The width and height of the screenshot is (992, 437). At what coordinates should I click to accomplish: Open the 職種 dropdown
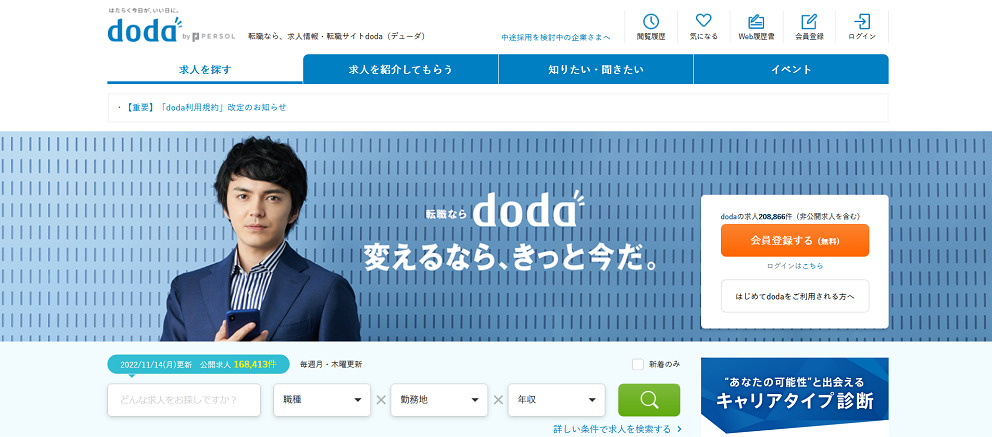click(322, 400)
